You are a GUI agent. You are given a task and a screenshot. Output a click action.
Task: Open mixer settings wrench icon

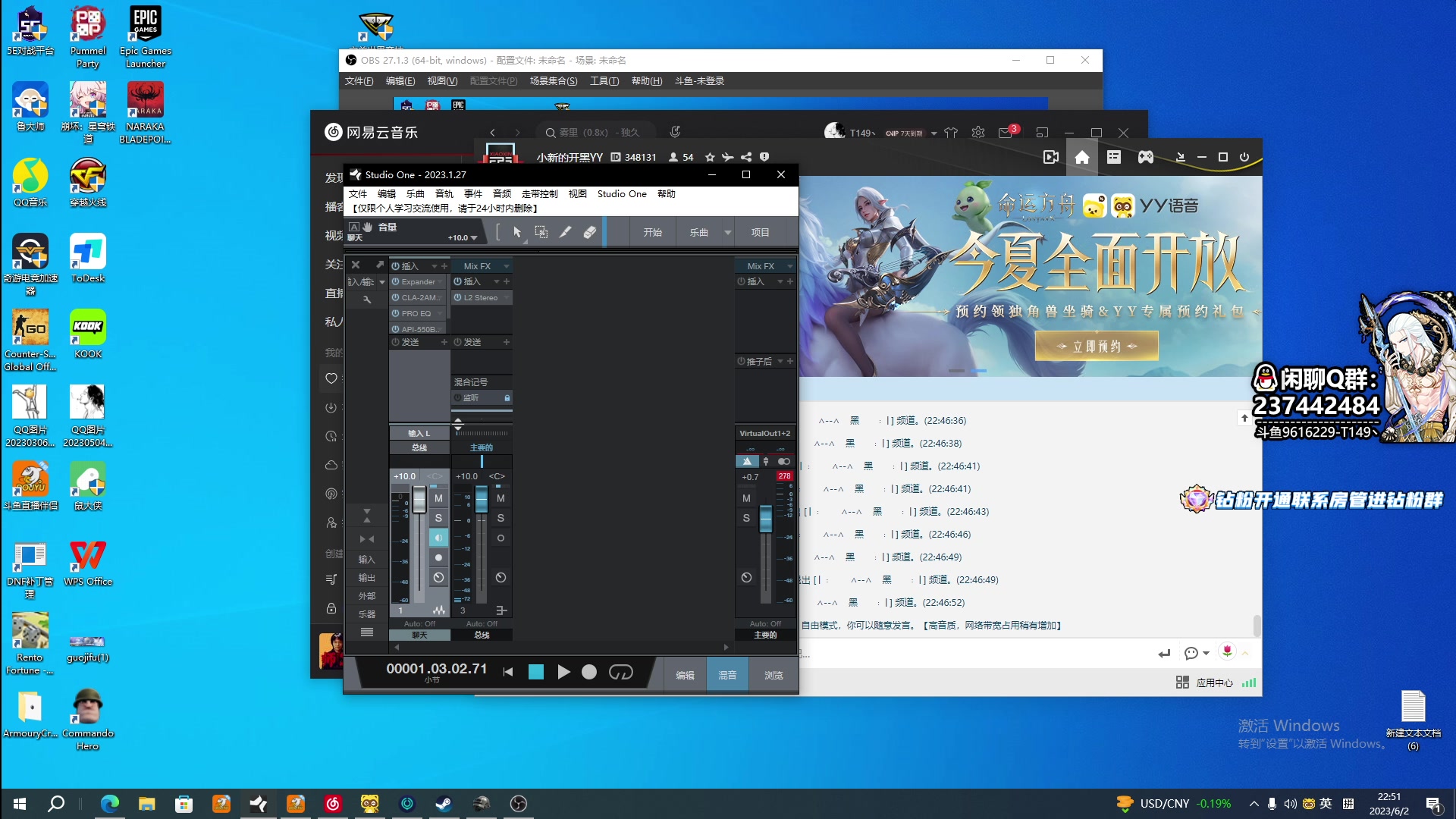(x=367, y=300)
